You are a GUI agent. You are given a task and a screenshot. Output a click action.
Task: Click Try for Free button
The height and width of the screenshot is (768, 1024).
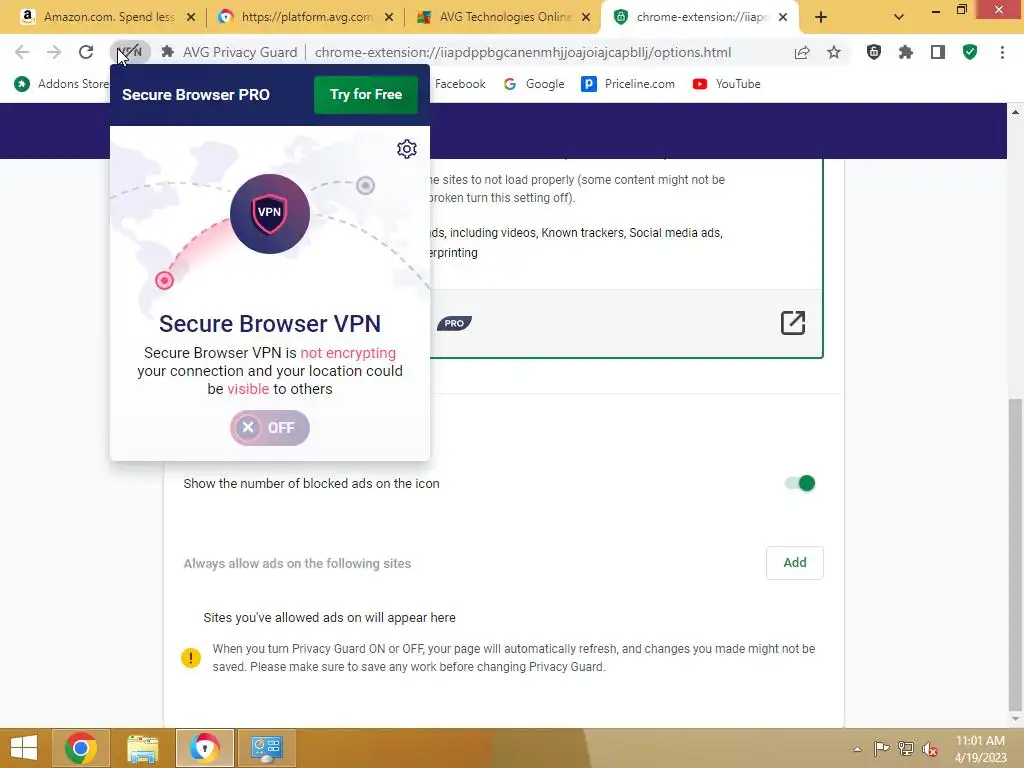tap(366, 95)
